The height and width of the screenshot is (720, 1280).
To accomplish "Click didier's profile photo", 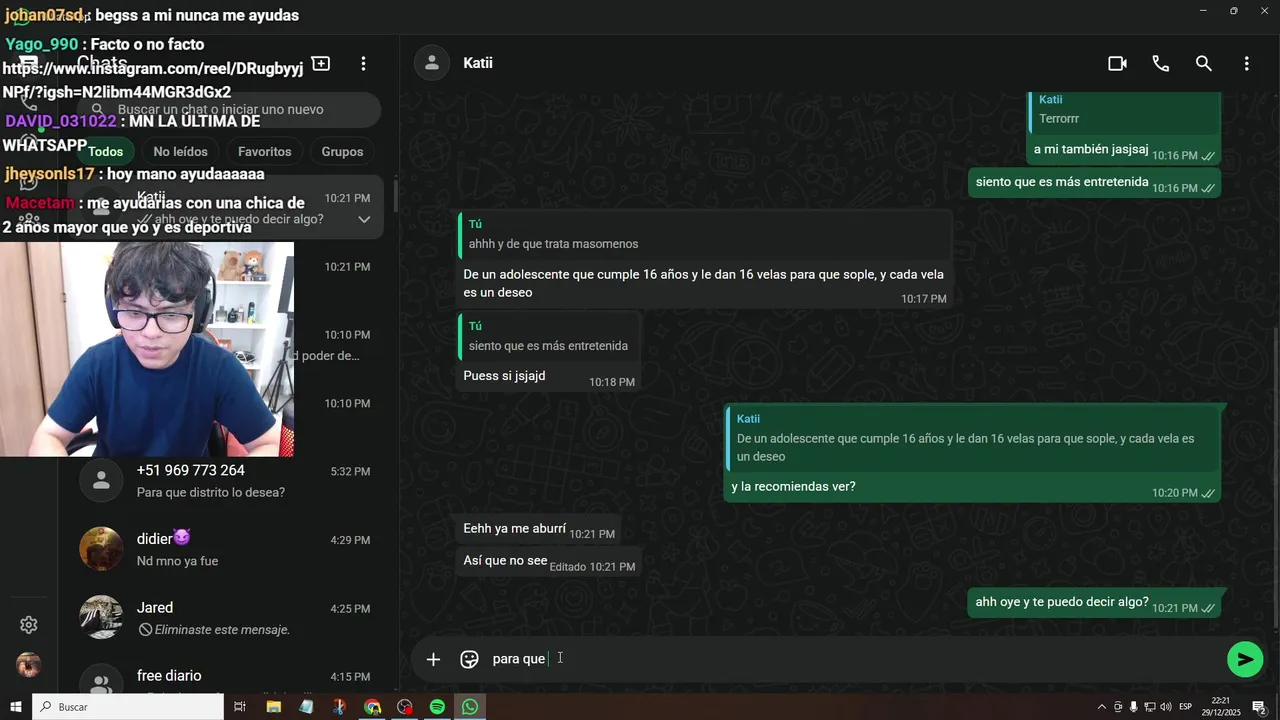I will [101, 549].
